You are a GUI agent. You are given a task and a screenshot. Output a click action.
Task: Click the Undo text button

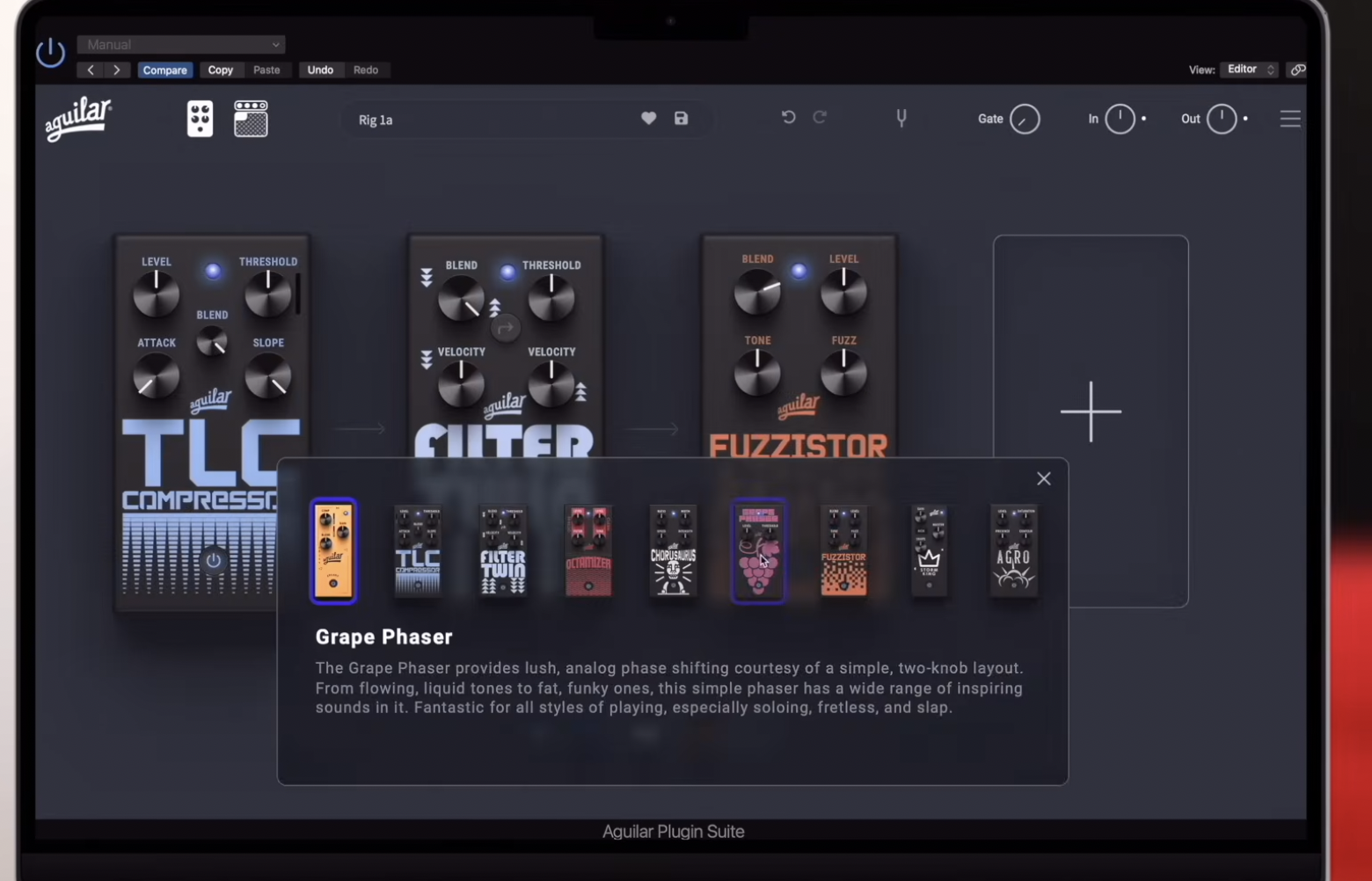point(320,69)
